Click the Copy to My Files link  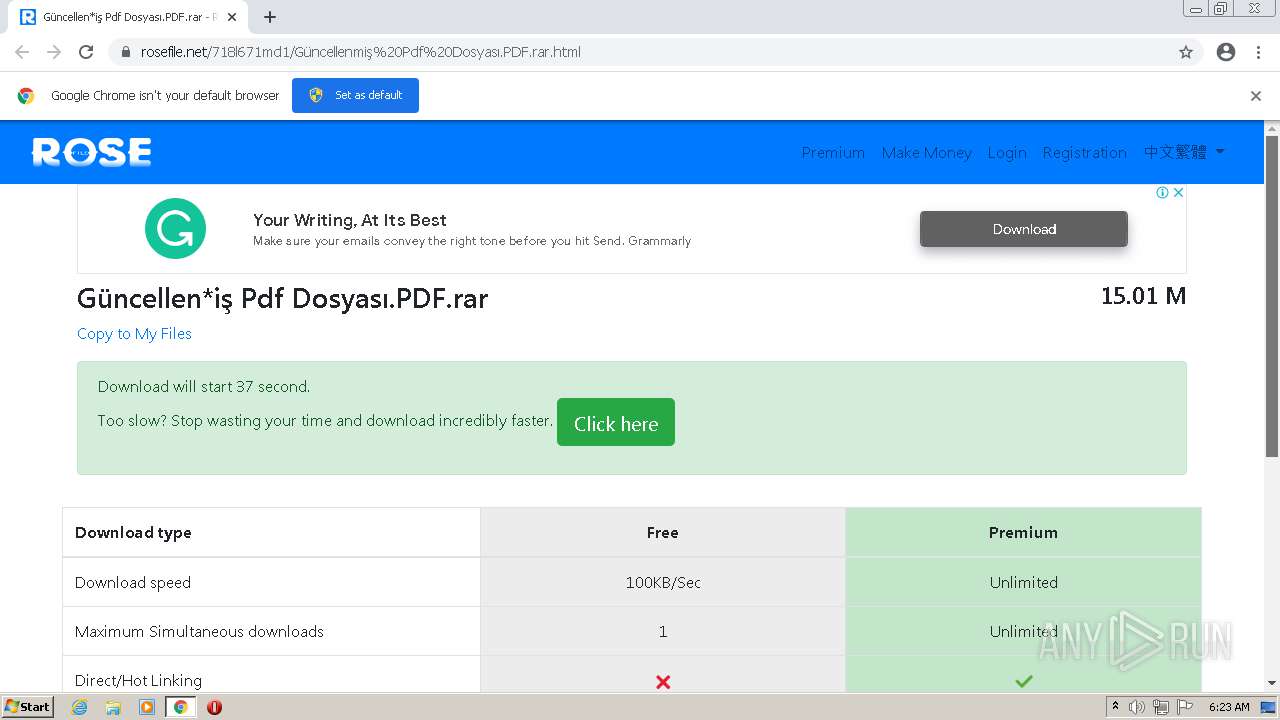[x=134, y=334]
